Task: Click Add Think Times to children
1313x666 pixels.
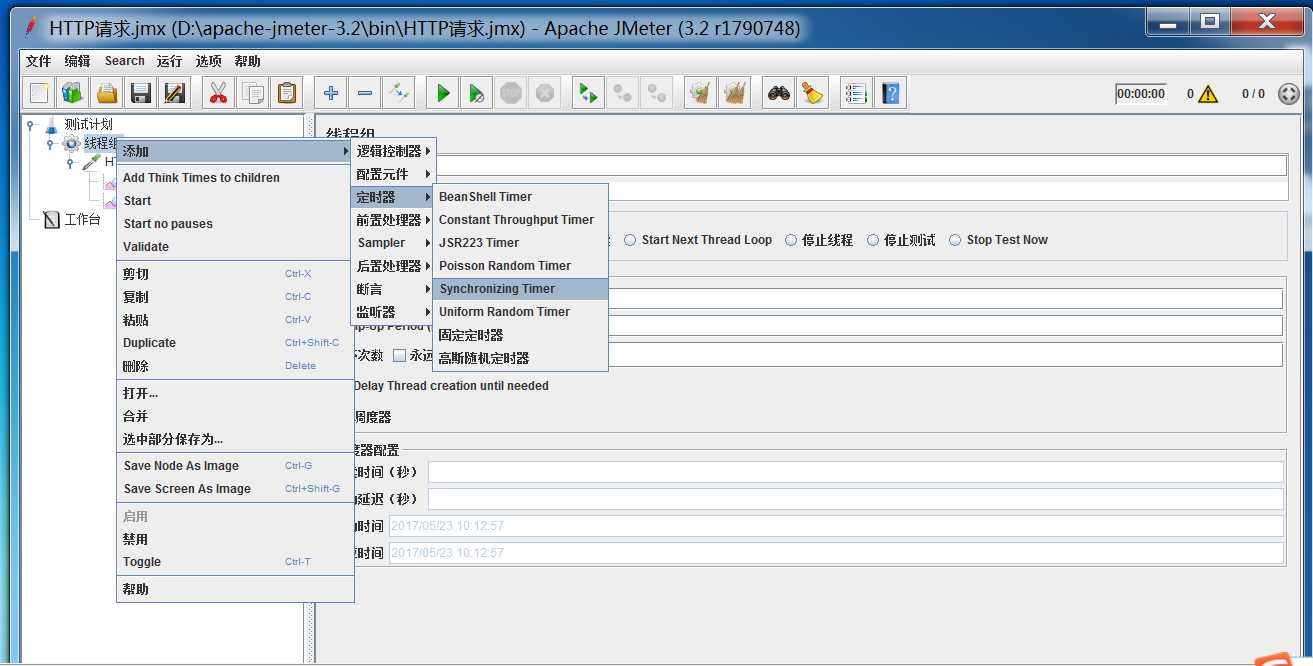Action: 235,178
